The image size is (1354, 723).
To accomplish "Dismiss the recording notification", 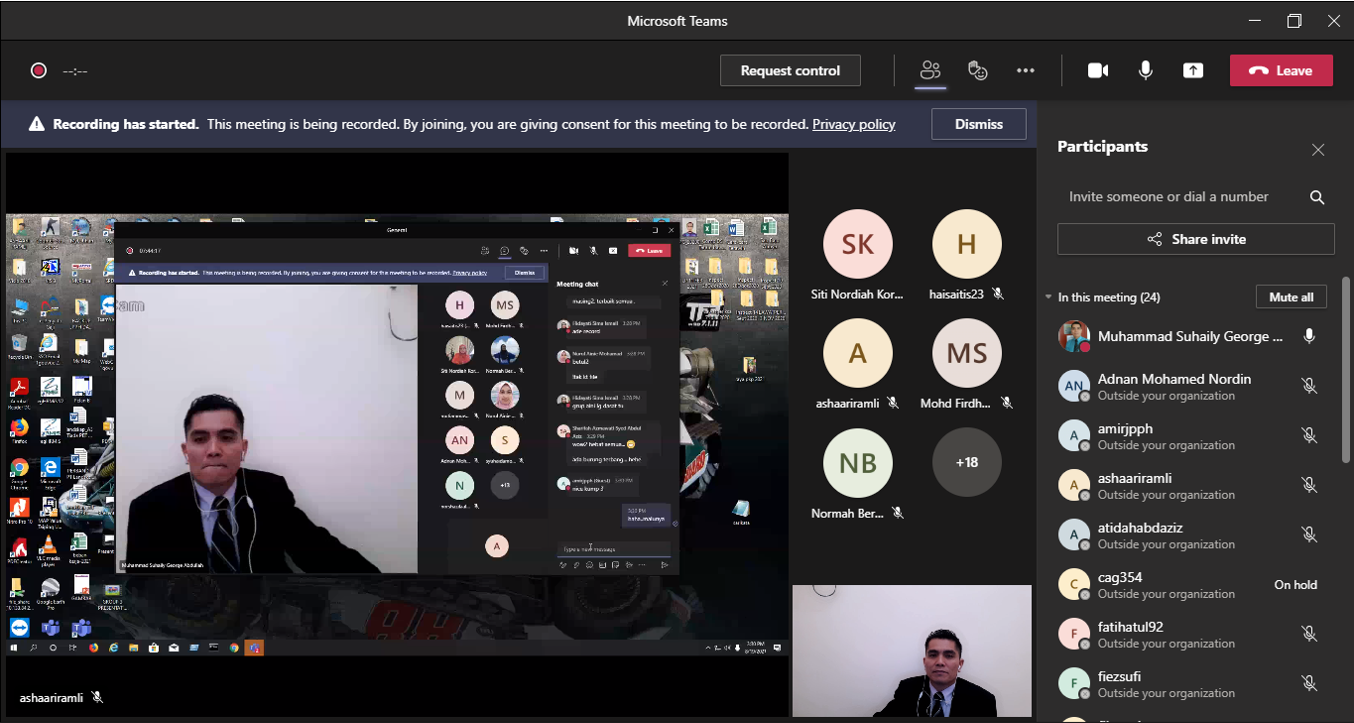I will (977, 123).
